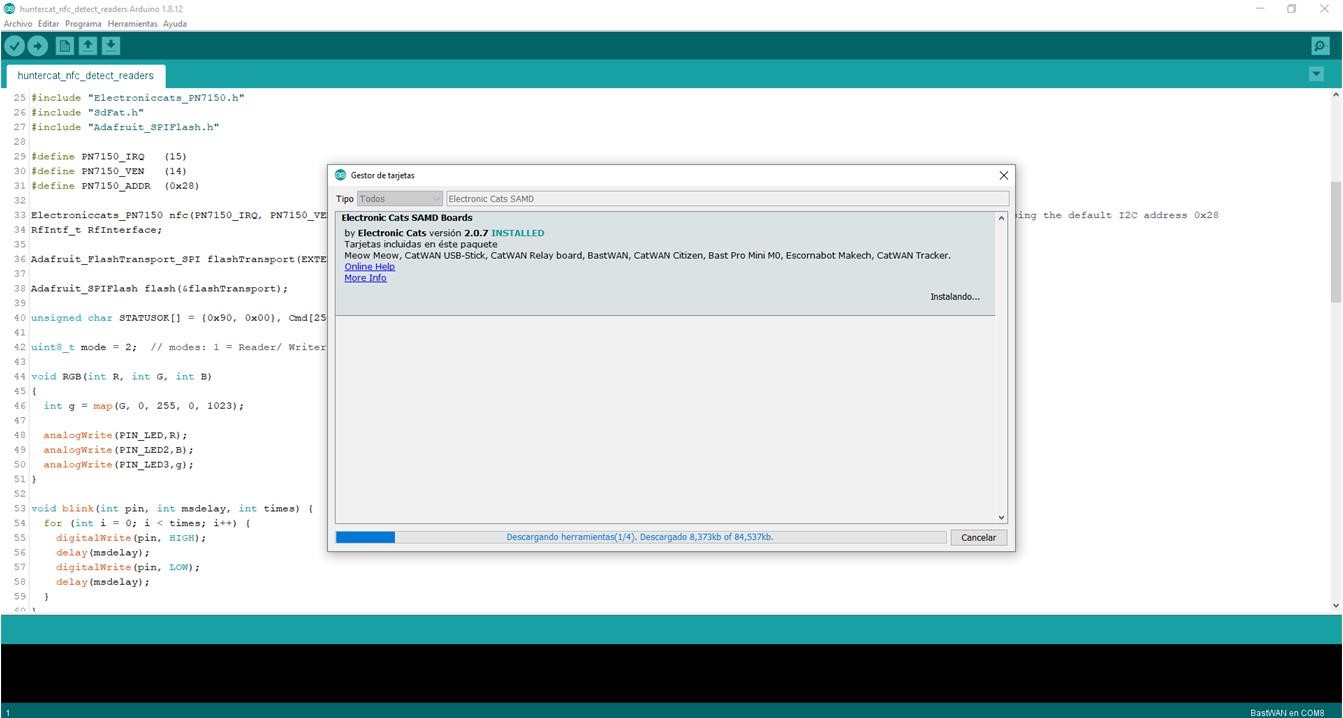Click the 'Instalando...' status text
Image resolution: width=1343 pixels, height=718 pixels.
[955, 297]
